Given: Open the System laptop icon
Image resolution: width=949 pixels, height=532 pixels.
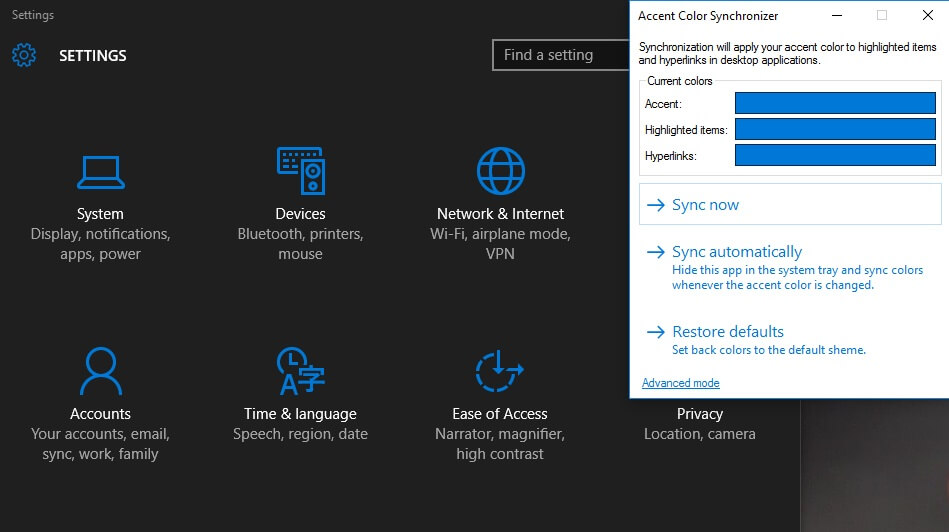Looking at the screenshot, I should 100,172.
